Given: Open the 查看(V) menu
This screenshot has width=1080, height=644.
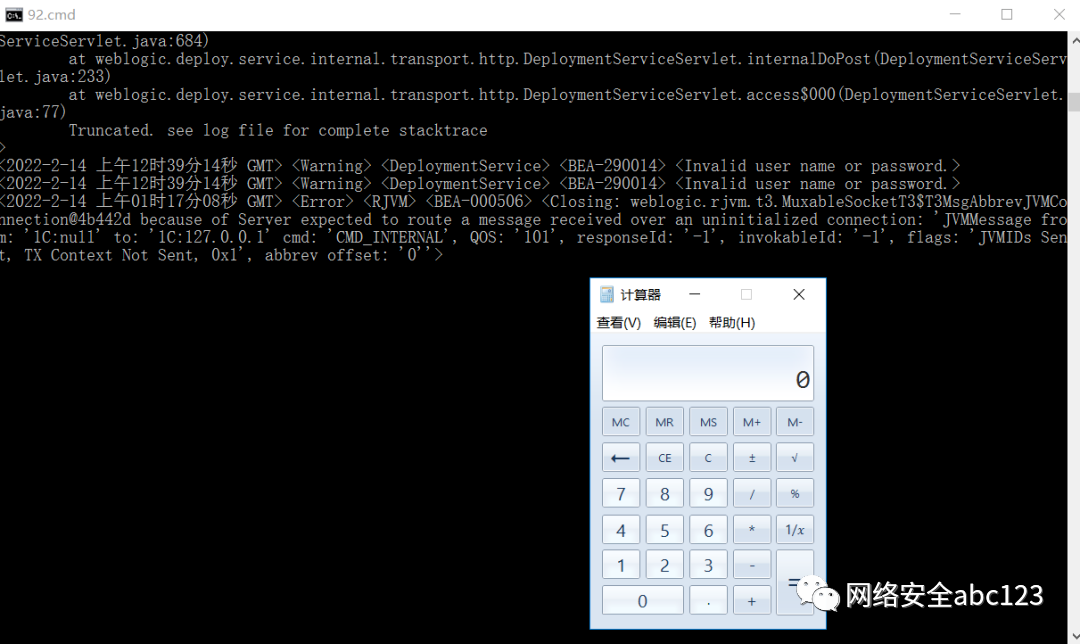Looking at the screenshot, I should tap(619, 322).
